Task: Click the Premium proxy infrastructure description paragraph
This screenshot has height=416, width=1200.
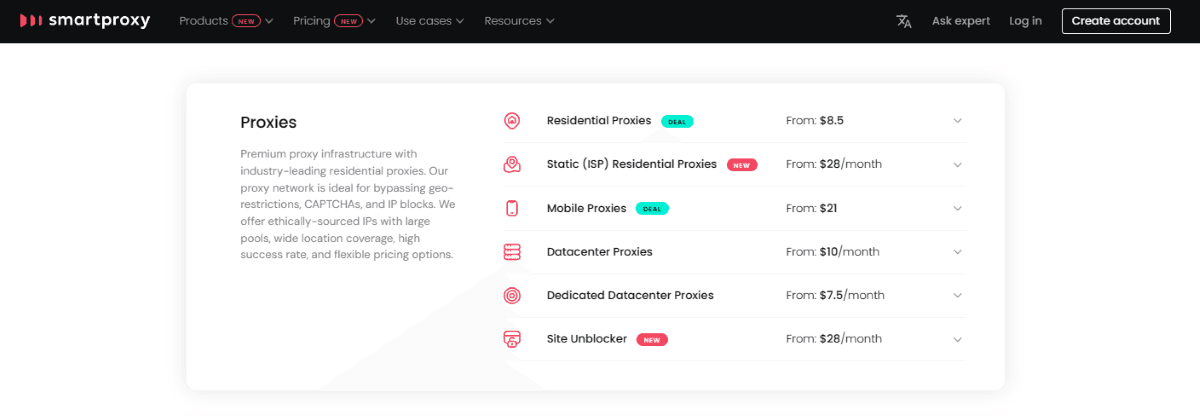Action: coord(348,204)
